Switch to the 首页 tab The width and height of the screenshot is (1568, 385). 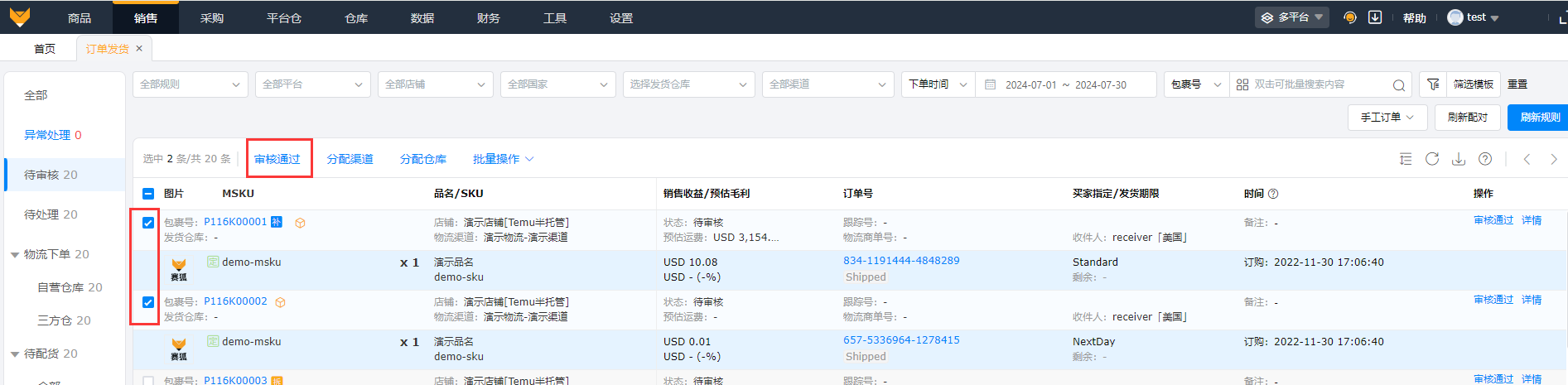pos(45,49)
